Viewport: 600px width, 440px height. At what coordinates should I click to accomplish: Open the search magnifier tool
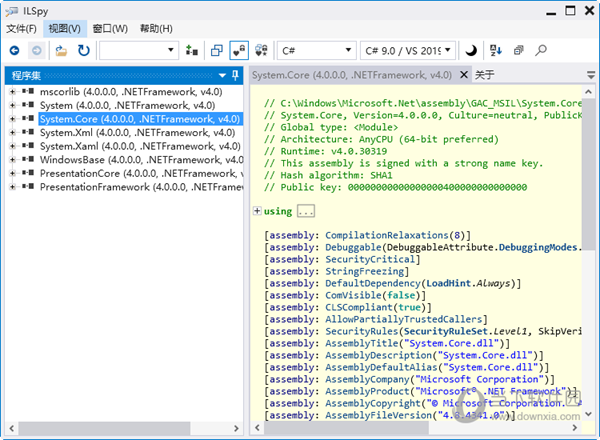pos(541,51)
